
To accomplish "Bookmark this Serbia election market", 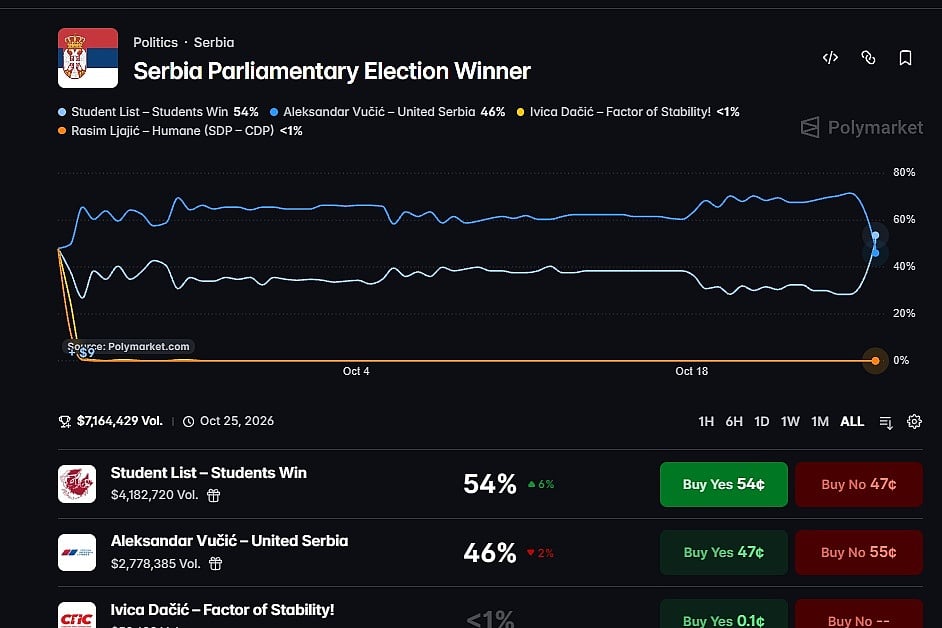I will click(x=905, y=58).
